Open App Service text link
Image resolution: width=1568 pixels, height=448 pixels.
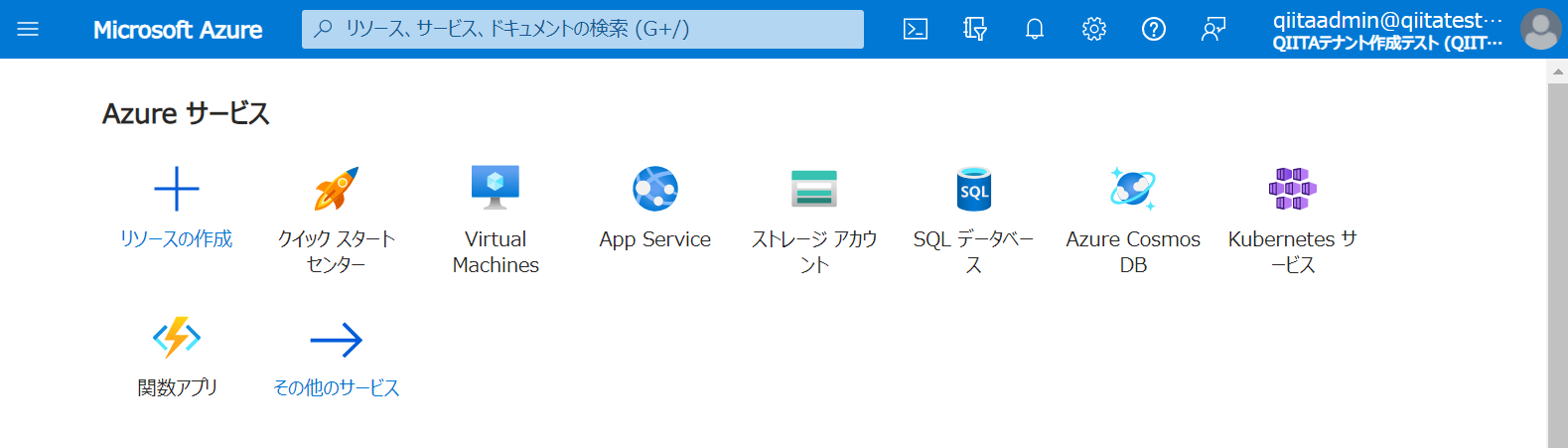(655, 239)
